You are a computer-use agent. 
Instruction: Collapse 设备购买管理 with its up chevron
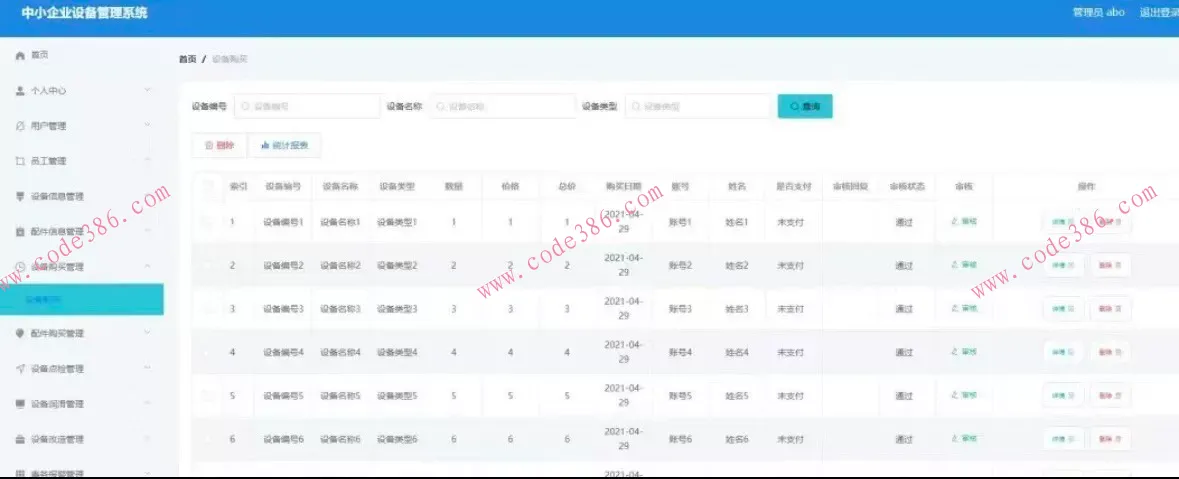147,266
